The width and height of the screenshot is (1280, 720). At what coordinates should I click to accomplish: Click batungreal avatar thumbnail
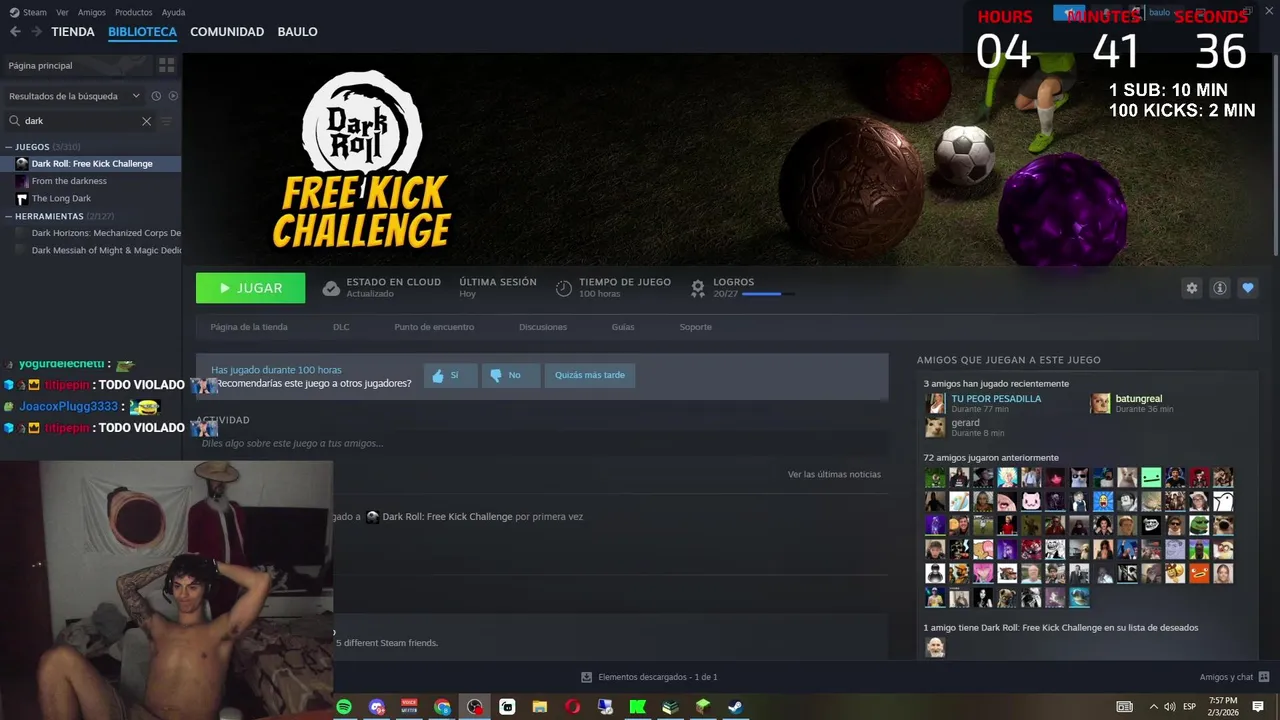coord(1100,403)
